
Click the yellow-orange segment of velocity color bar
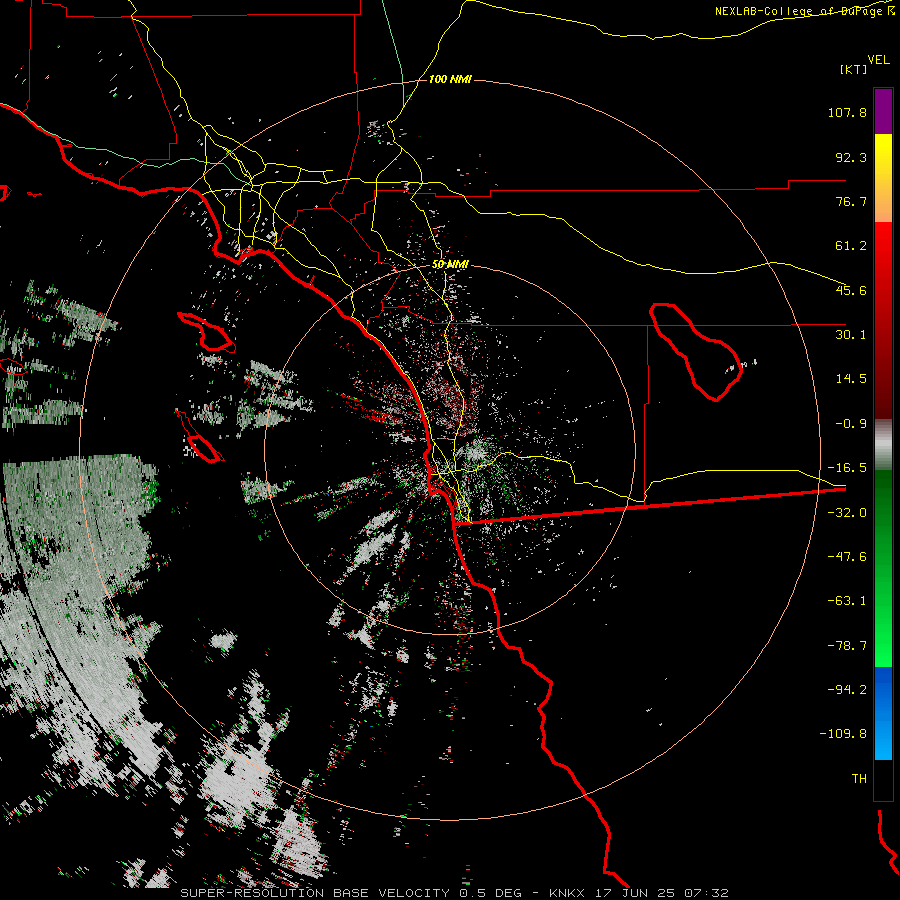[883, 178]
